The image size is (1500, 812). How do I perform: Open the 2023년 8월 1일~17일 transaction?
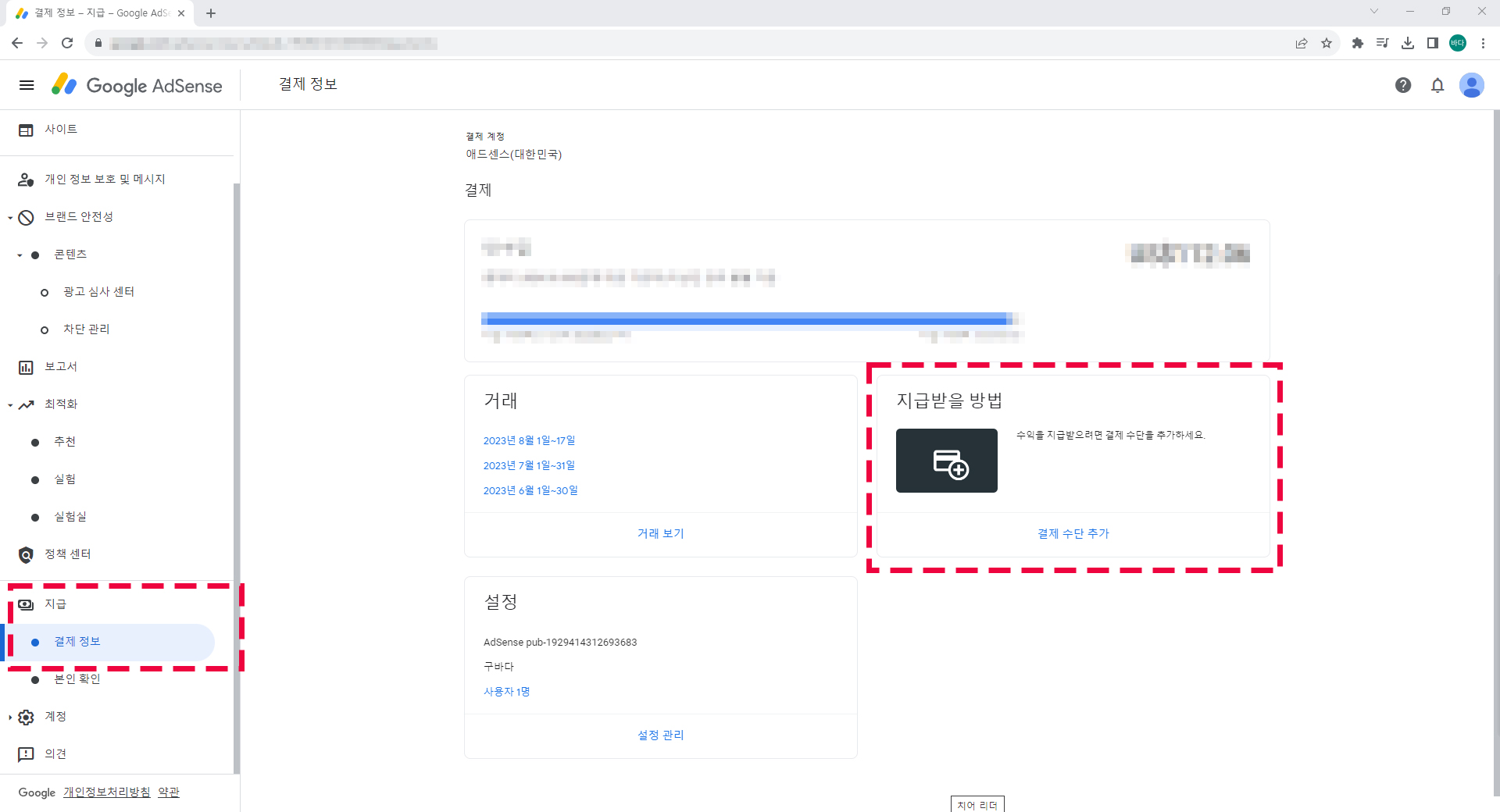(529, 440)
